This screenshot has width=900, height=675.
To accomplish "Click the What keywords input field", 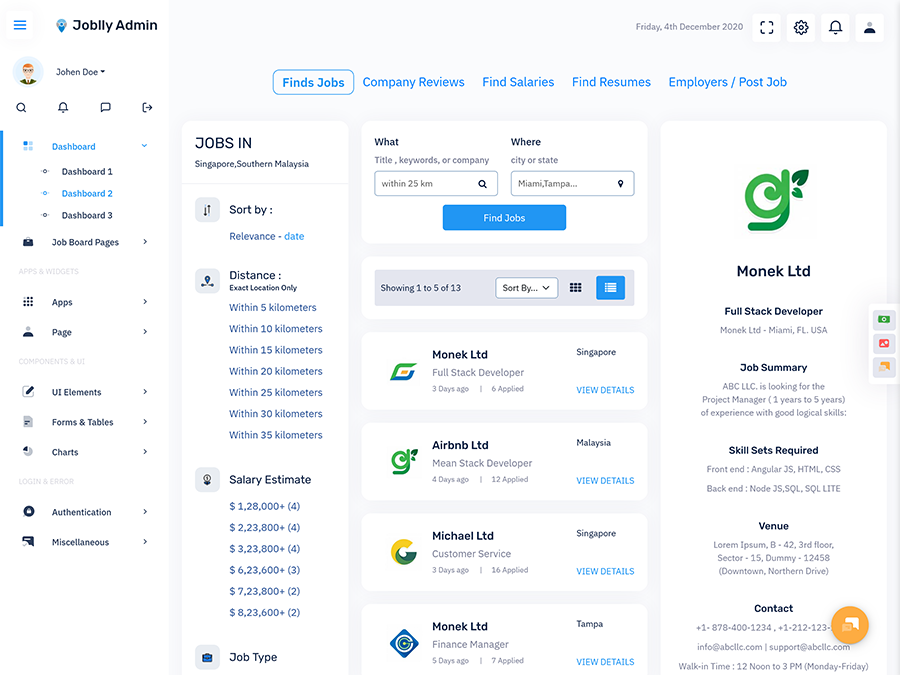I will coord(436,184).
